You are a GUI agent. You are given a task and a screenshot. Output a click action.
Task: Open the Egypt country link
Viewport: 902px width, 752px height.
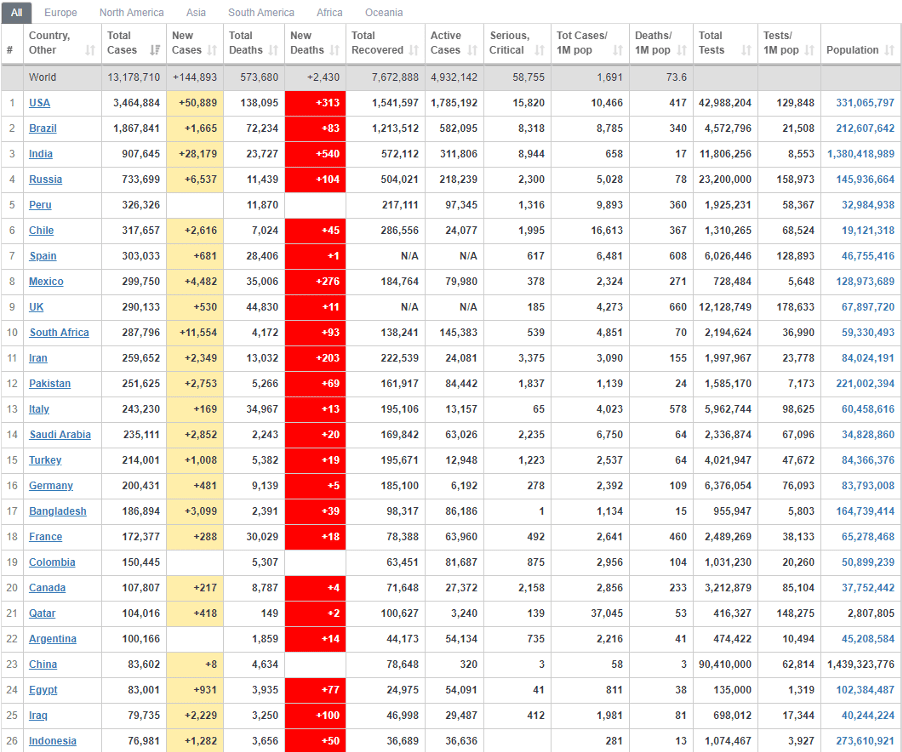pos(43,690)
